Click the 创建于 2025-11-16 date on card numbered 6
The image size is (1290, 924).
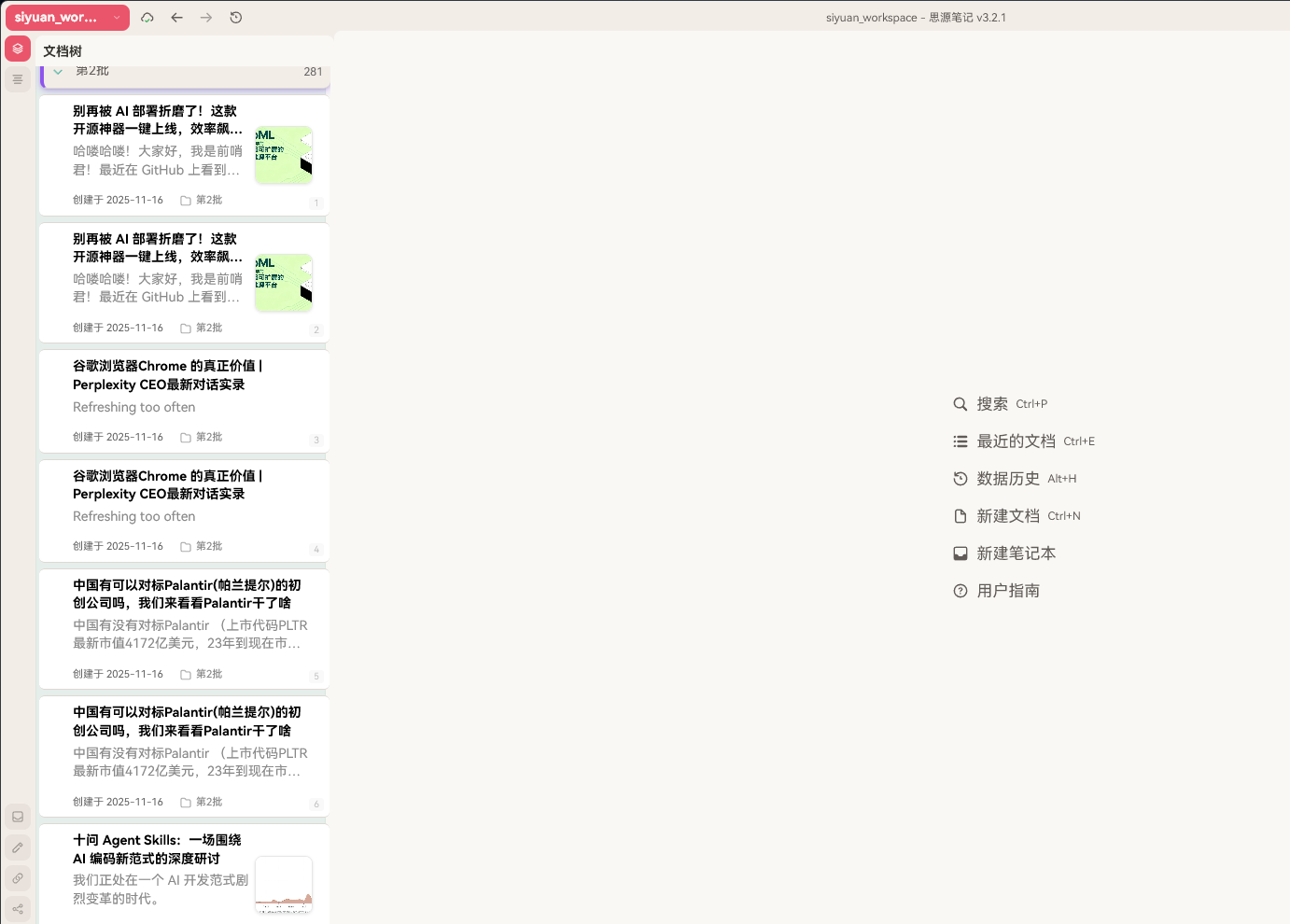click(x=118, y=803)
